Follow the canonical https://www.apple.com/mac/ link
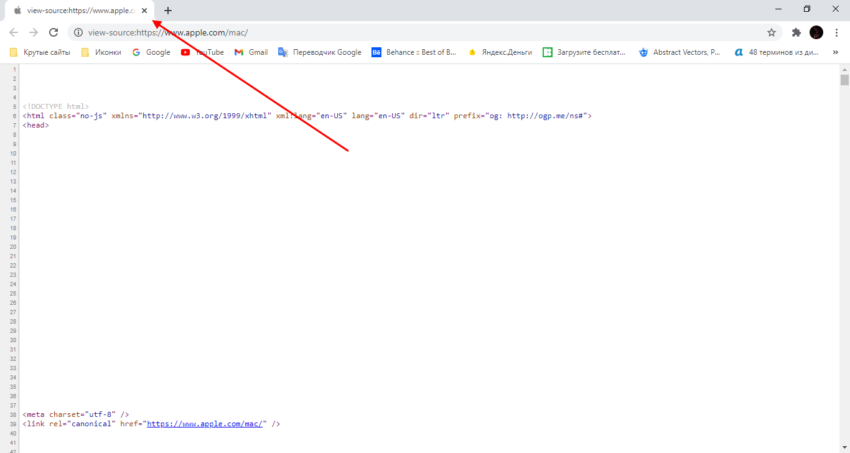The image size is (850, 453). (206, 424)
